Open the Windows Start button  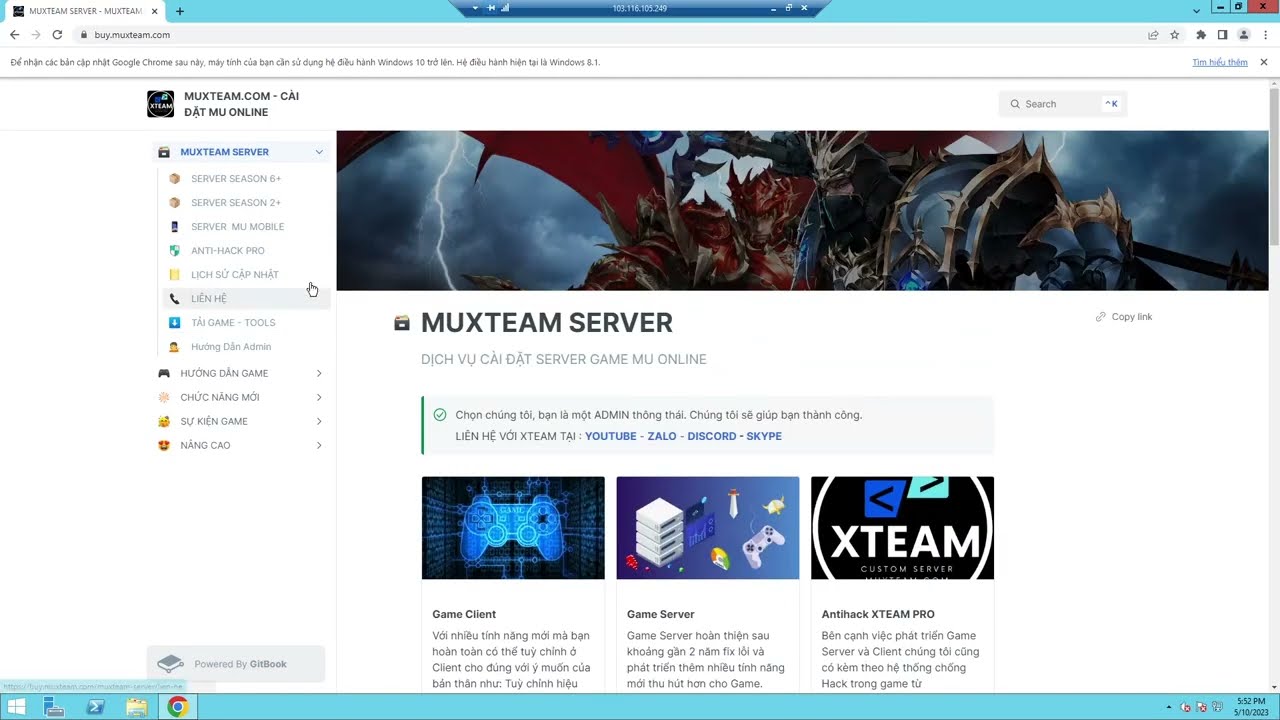pyautogui.click(x=17, y=707)
